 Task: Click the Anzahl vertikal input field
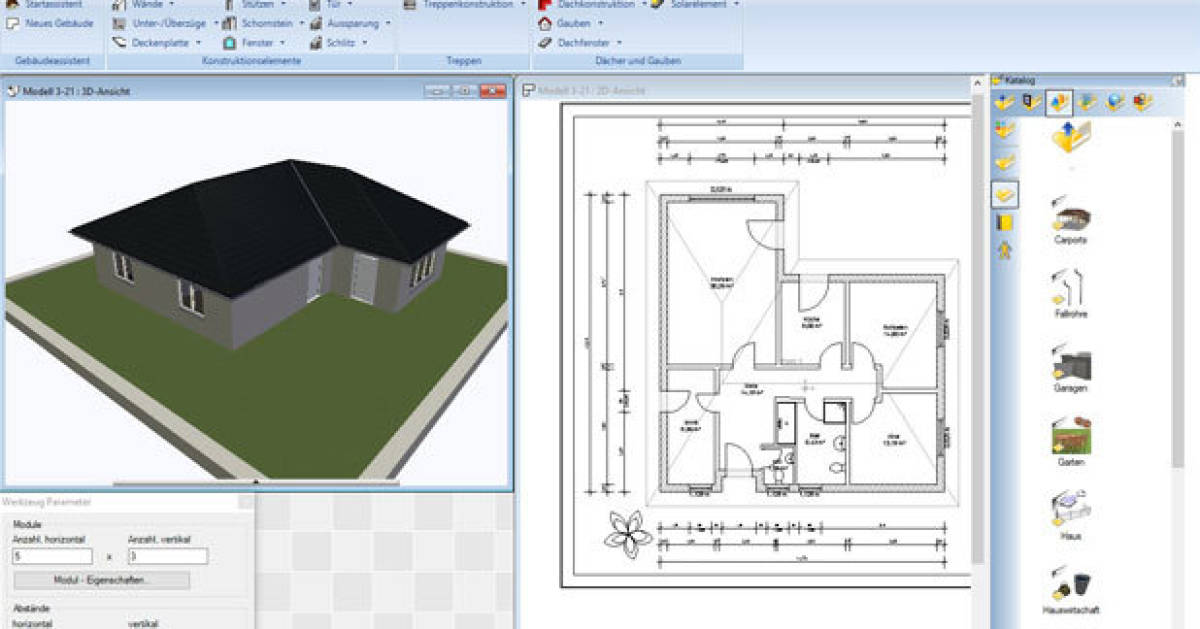click(x=168, y=556)
